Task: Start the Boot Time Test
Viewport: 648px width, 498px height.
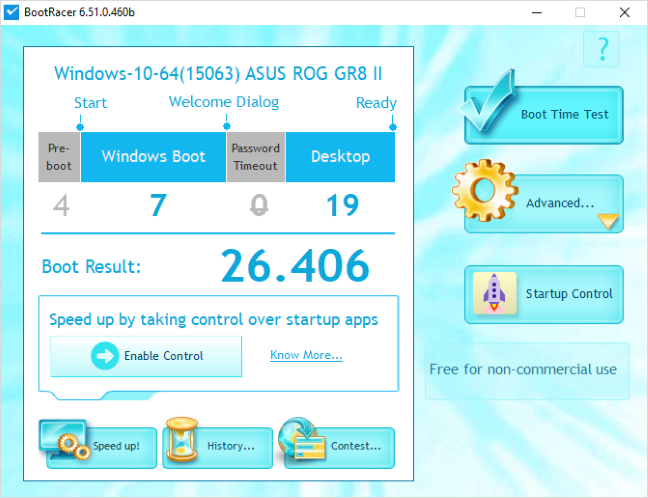Action: 544,115
